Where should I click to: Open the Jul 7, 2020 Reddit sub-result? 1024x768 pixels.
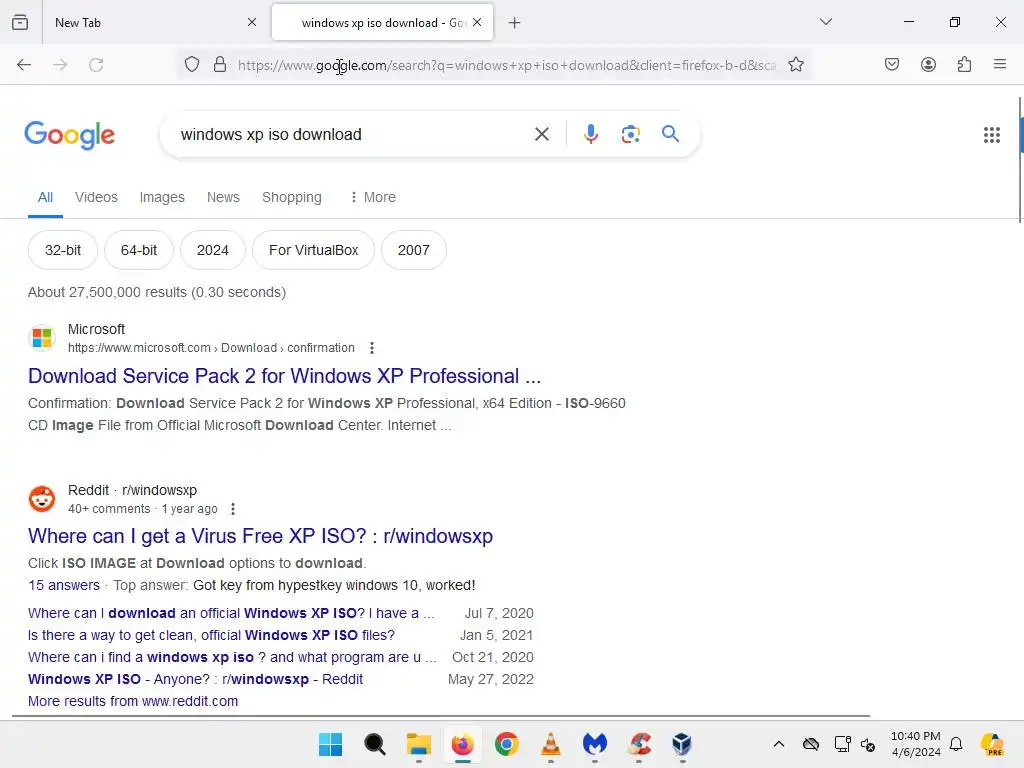[x=231, y=613]
